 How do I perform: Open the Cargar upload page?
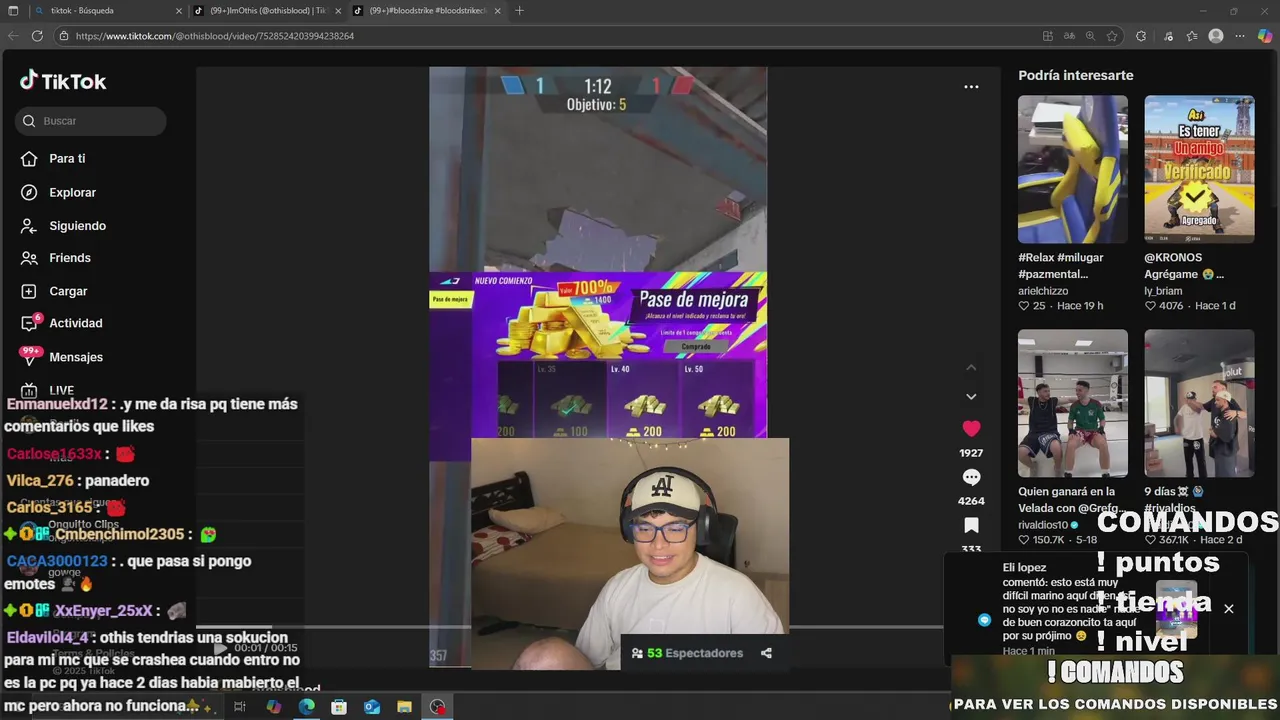click(x=68, y=291)
